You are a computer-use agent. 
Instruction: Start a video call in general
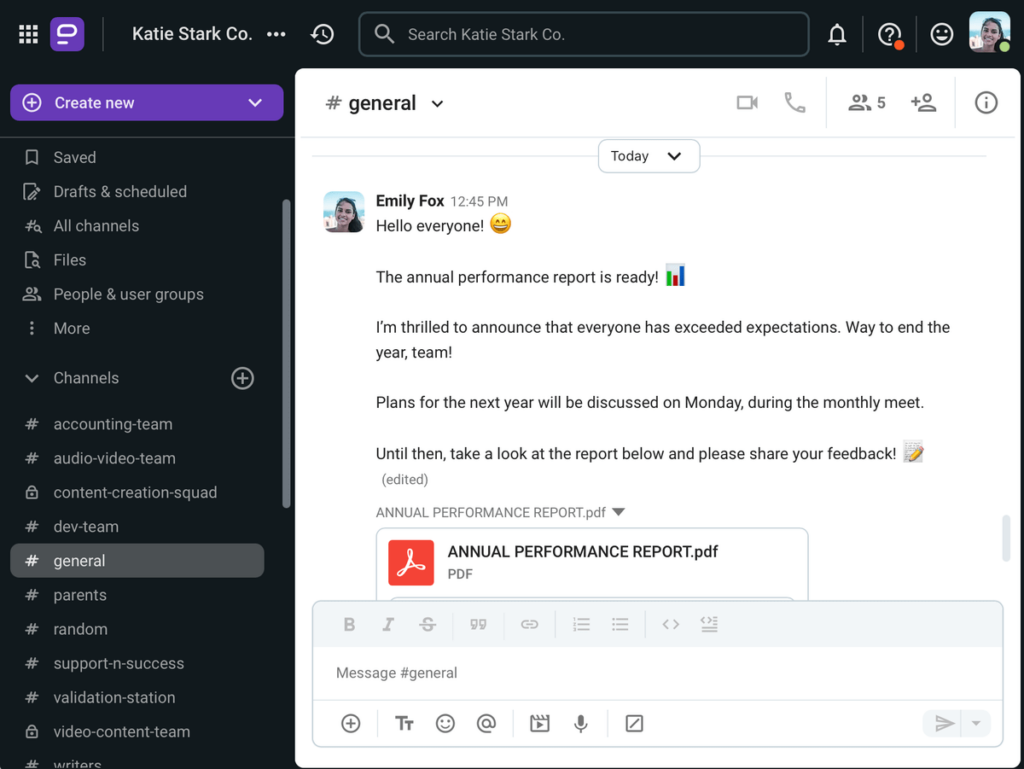pyautogui.click(x=747, y=103)
